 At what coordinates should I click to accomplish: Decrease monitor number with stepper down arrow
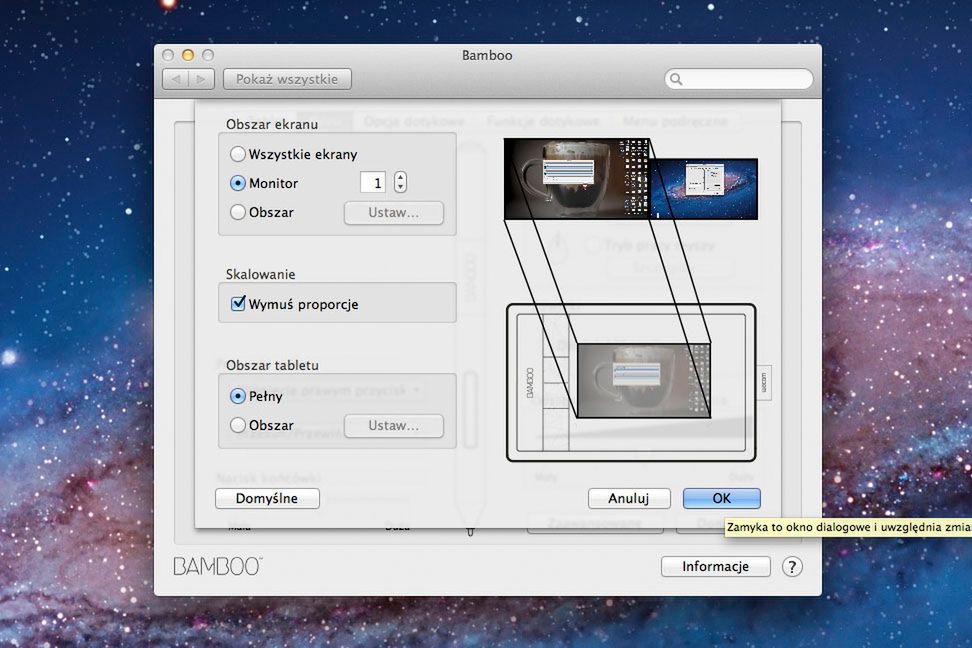(400, 187)
